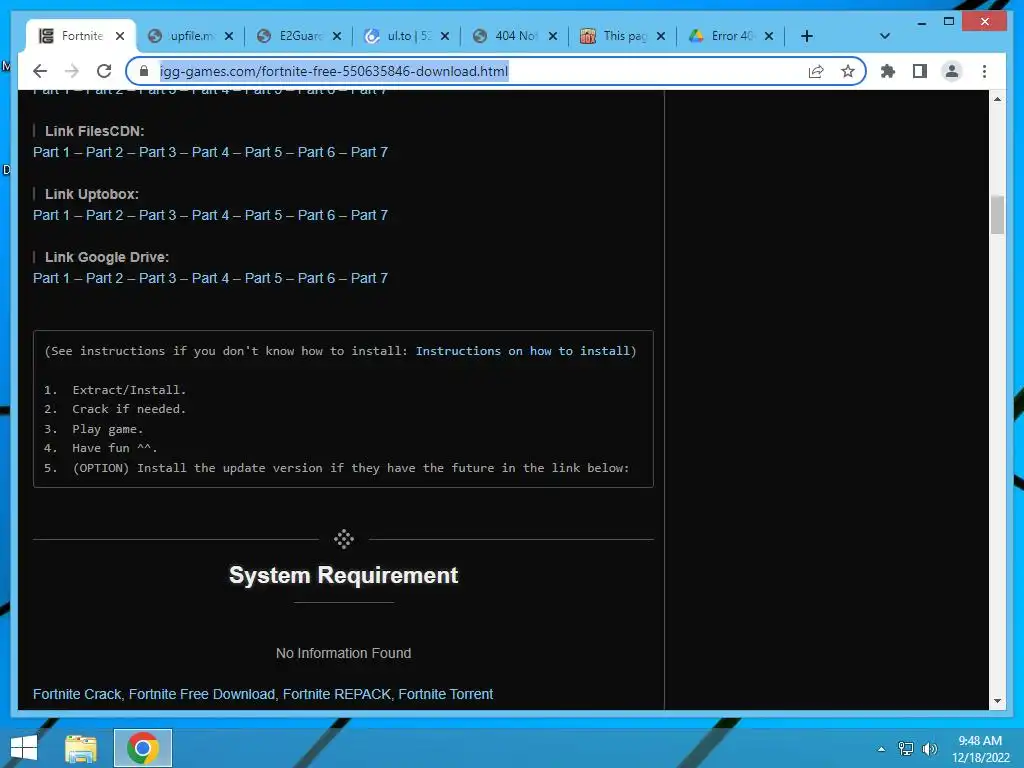This screenshot has width=1024, height=768.
Task: Open Uptobox Part 5 link
Action: 263,215
